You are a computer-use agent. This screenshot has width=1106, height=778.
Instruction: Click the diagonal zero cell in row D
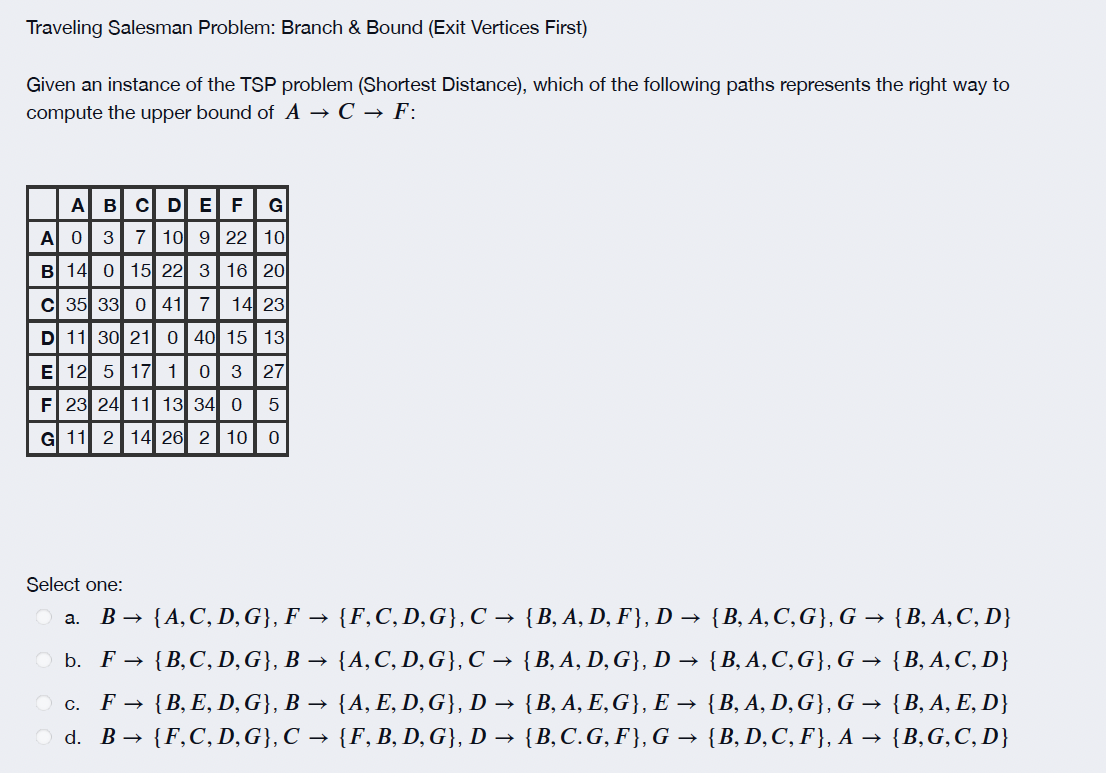click(x=172, y=337)
